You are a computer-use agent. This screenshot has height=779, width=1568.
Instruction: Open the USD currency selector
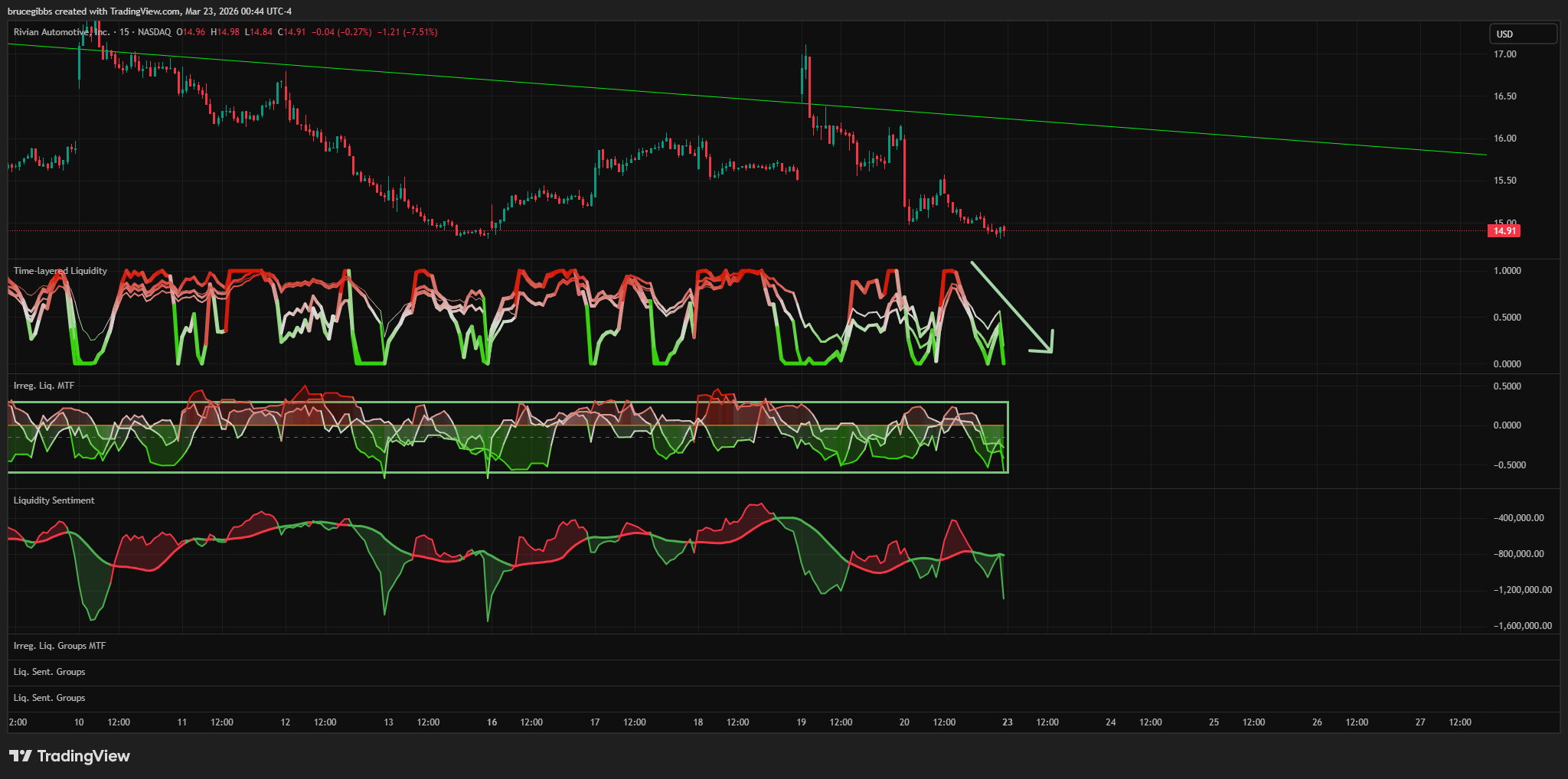1522,34
